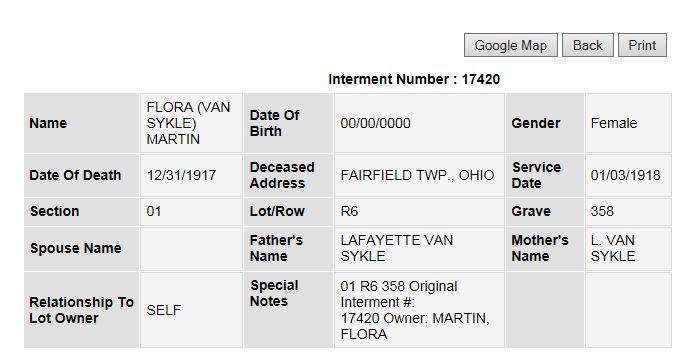Click the Deceased Address label cell

point(288,175)
